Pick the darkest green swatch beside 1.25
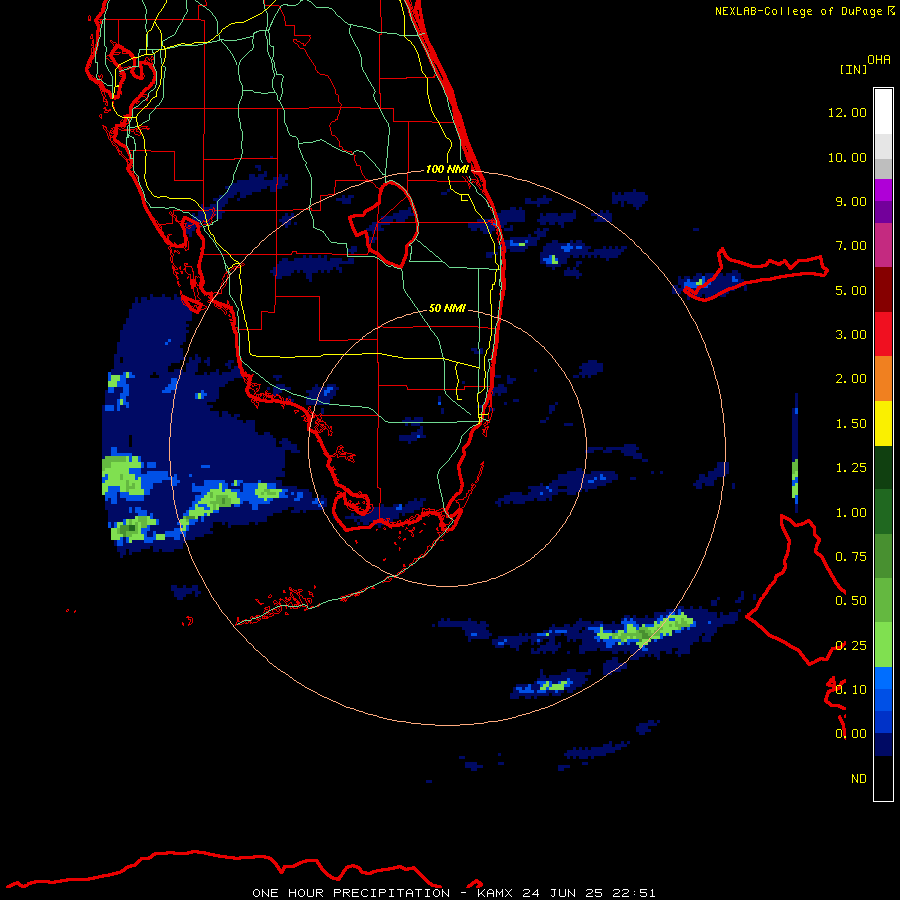The width and height of the screenshot is (900, 900). 883,468
